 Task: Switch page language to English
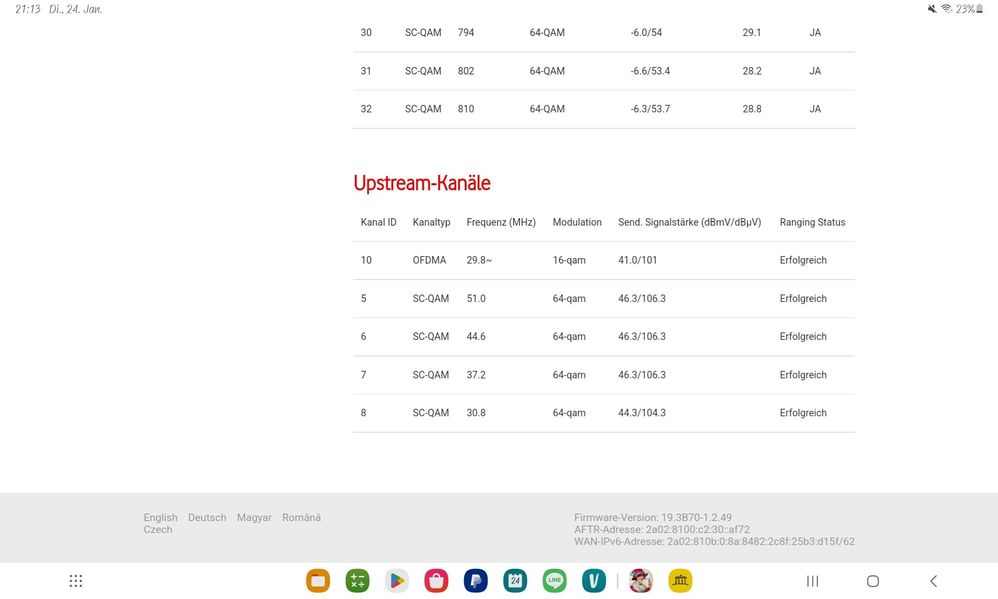click(x=160, y=518)
